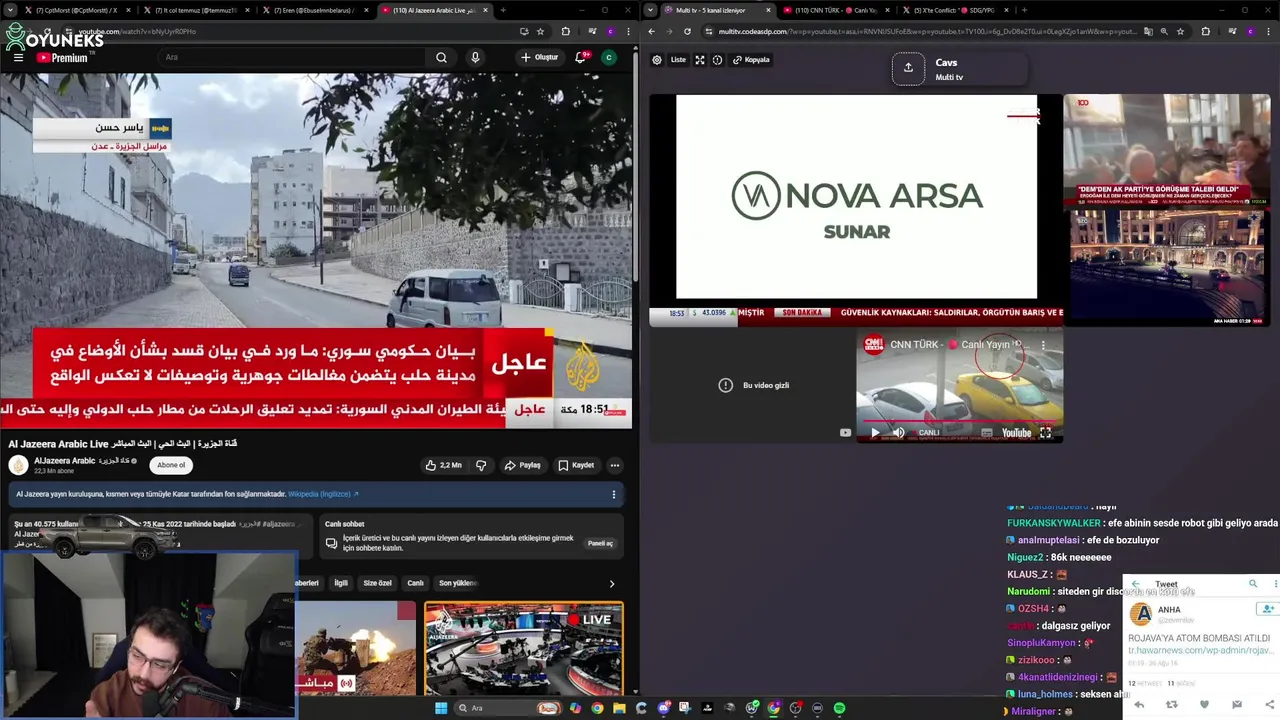1280x720 pixels.
Task: Save the video with Kaydet
Action: pyautogui.click(x=576, y=465)
